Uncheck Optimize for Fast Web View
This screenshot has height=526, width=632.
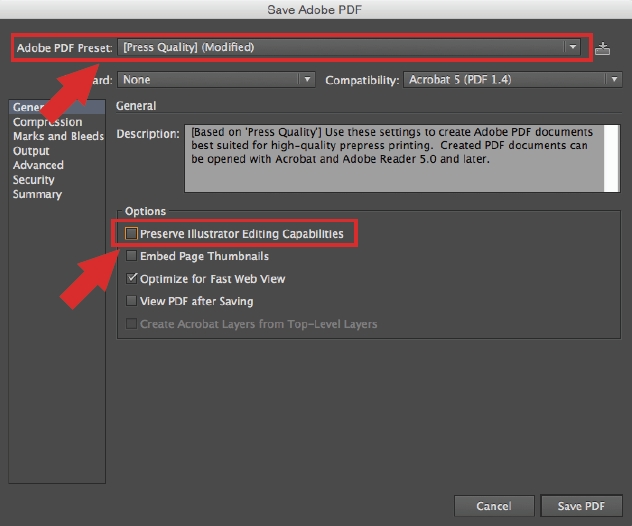pyautogui.click(x=132, y=279)
